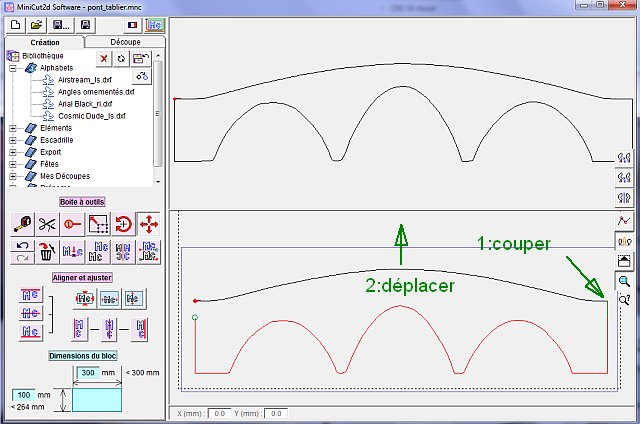The height and width of the screenshot is (424, 640).
Task: Toggle the scale resize tool
Action: [x=98, y=224]
